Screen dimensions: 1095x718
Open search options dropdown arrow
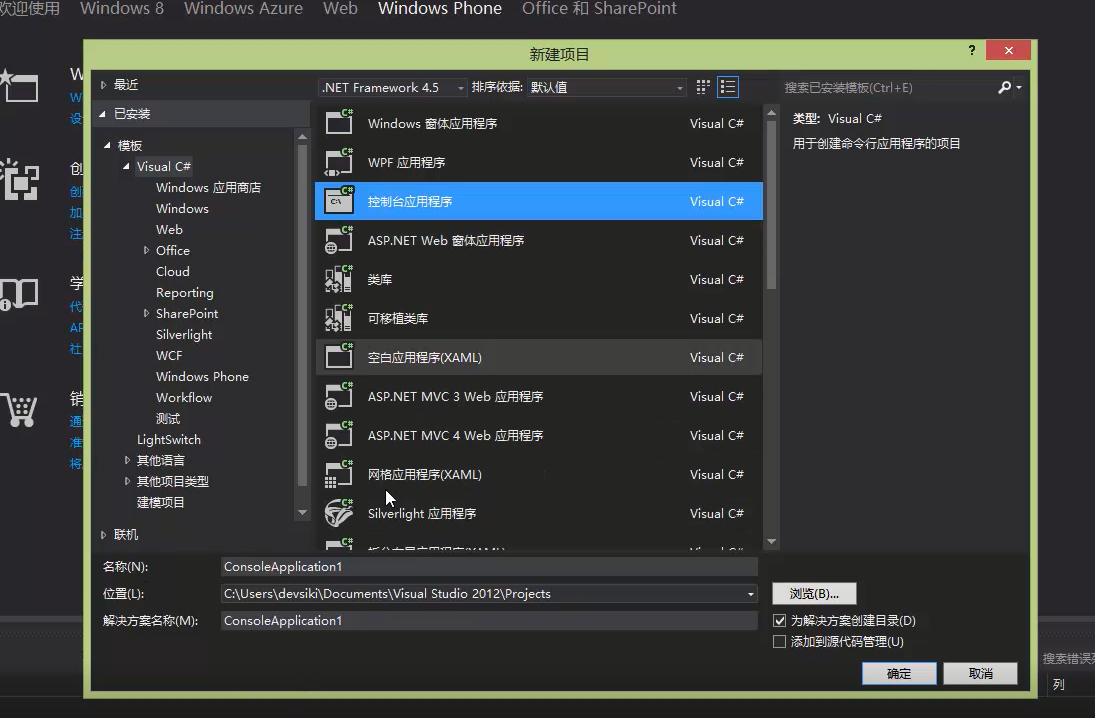(1019, 87)
